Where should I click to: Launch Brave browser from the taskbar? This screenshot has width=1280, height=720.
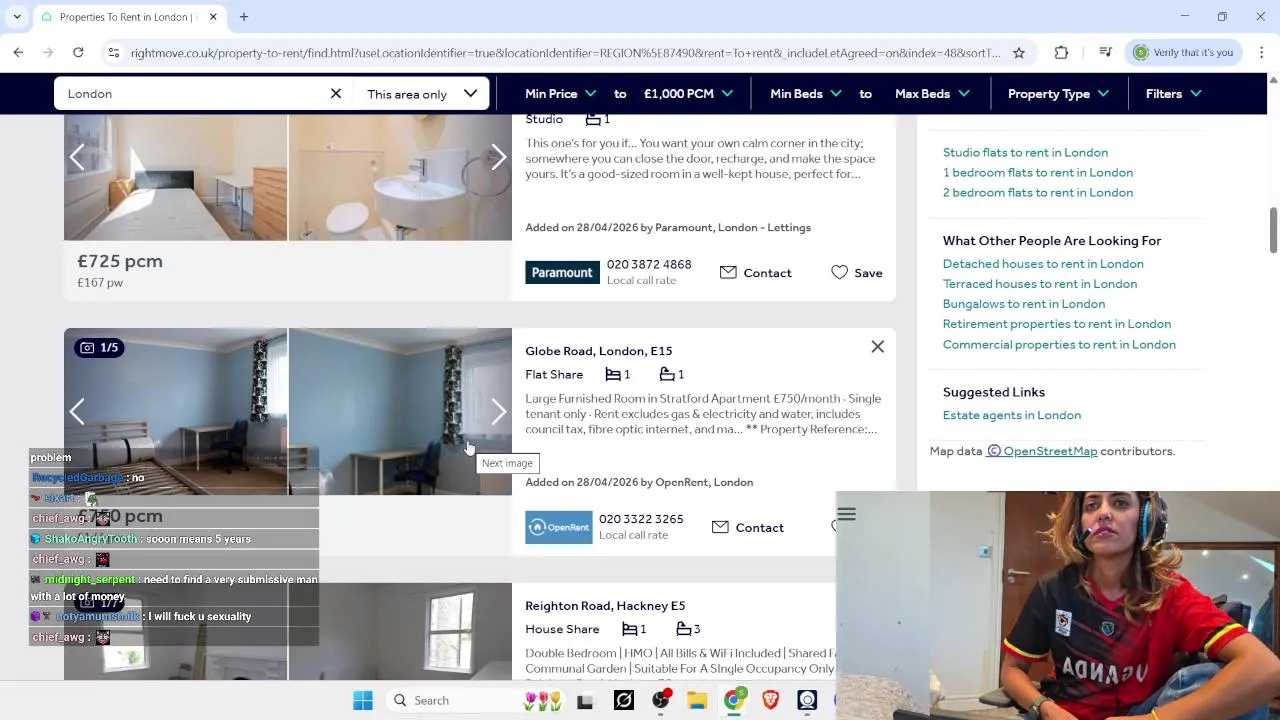pos(770,701)
